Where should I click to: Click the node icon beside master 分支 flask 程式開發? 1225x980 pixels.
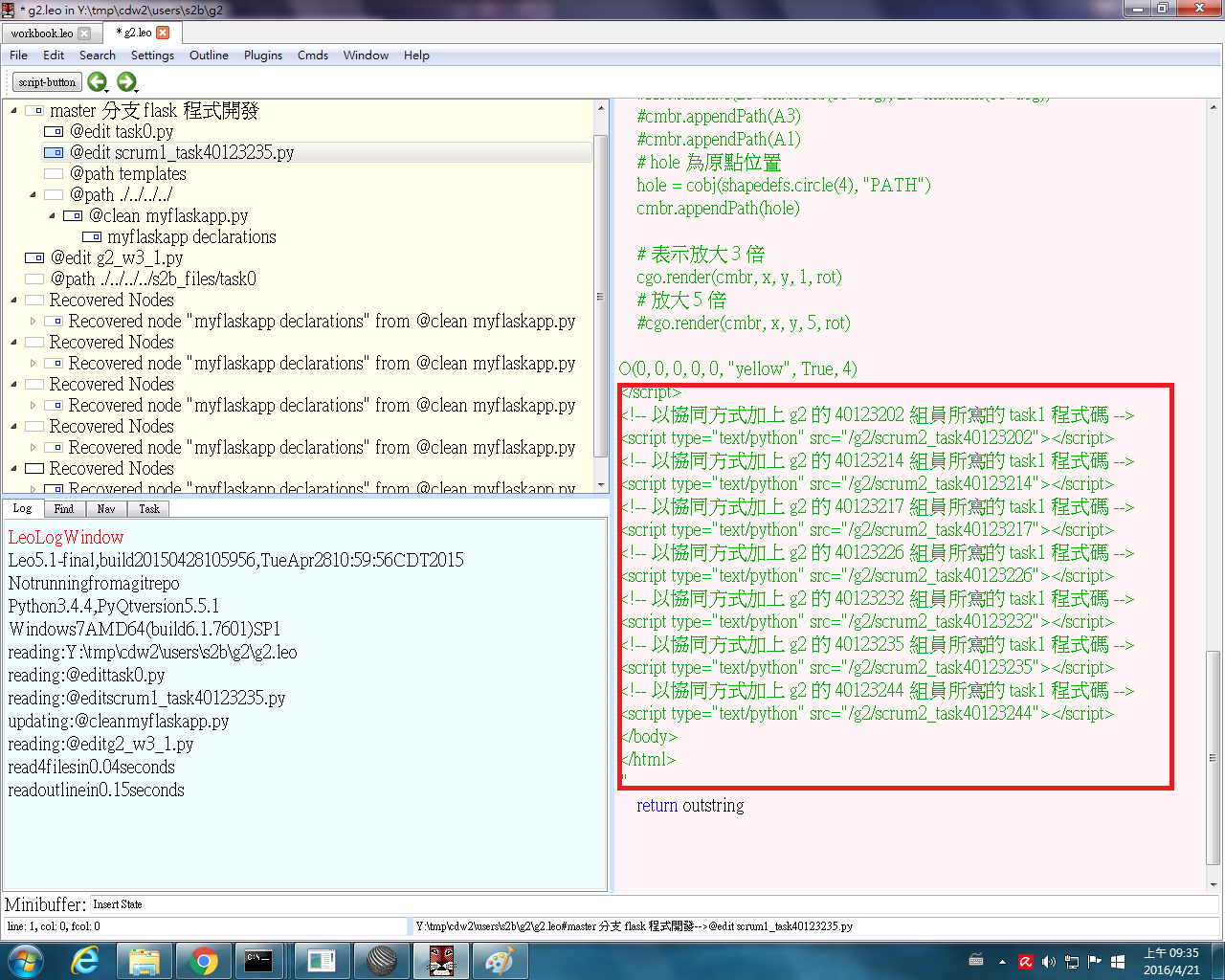pyautogui.click(x=34, y=111)
